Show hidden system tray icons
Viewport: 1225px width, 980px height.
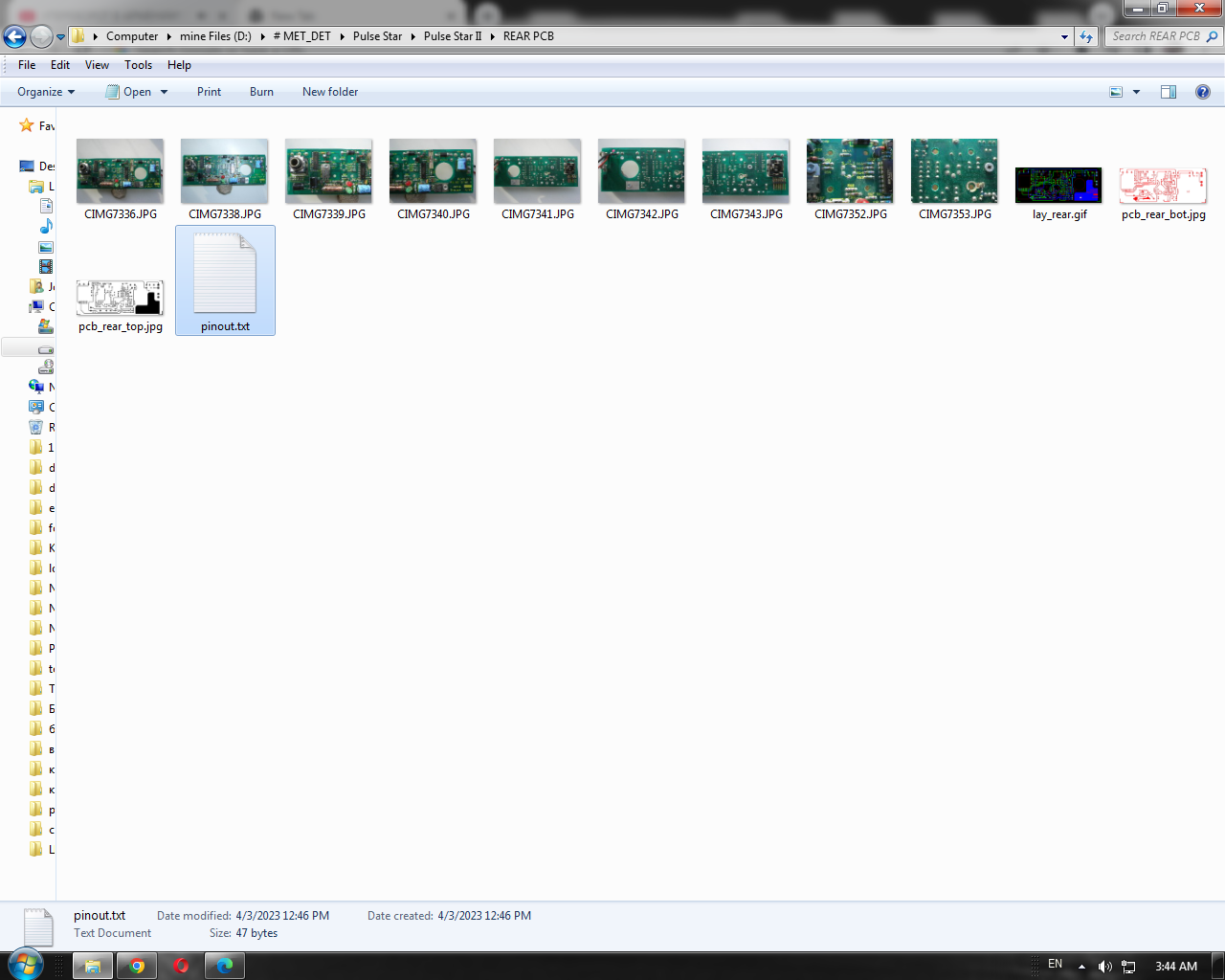tap(1081, 967)
